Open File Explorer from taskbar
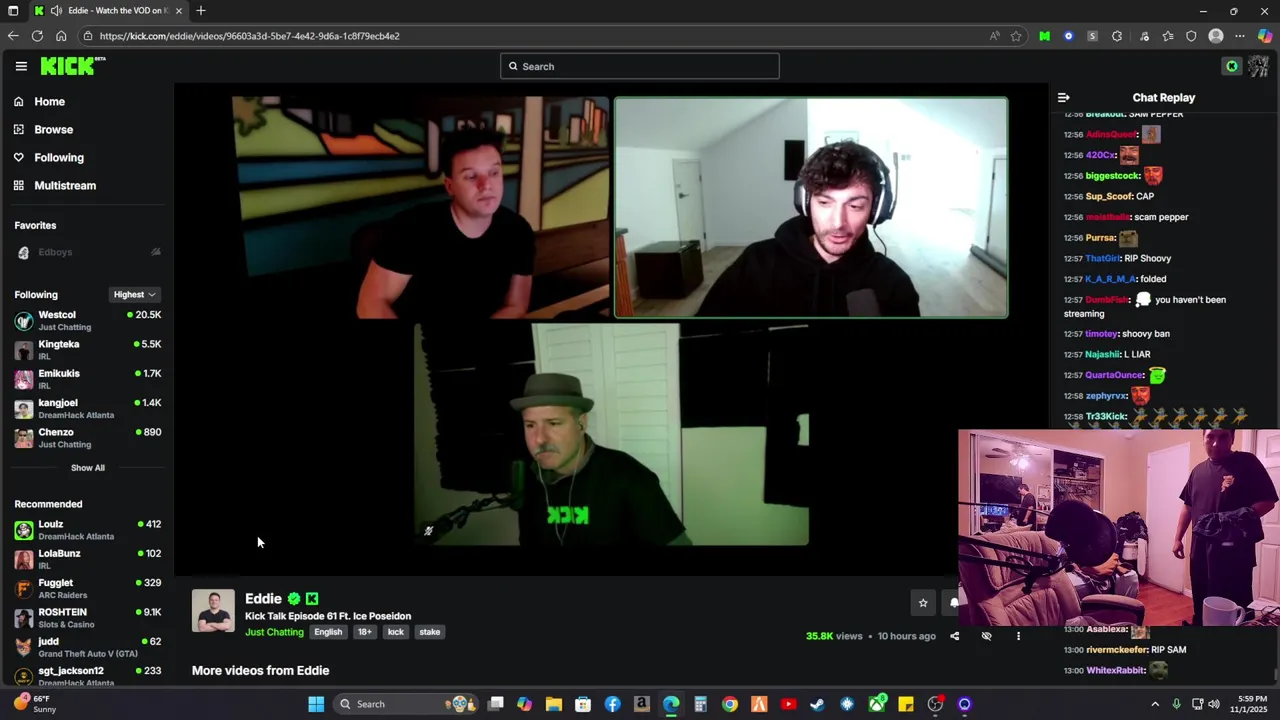The height and width of the screenshot is (720, 1280). click(554, 704)
